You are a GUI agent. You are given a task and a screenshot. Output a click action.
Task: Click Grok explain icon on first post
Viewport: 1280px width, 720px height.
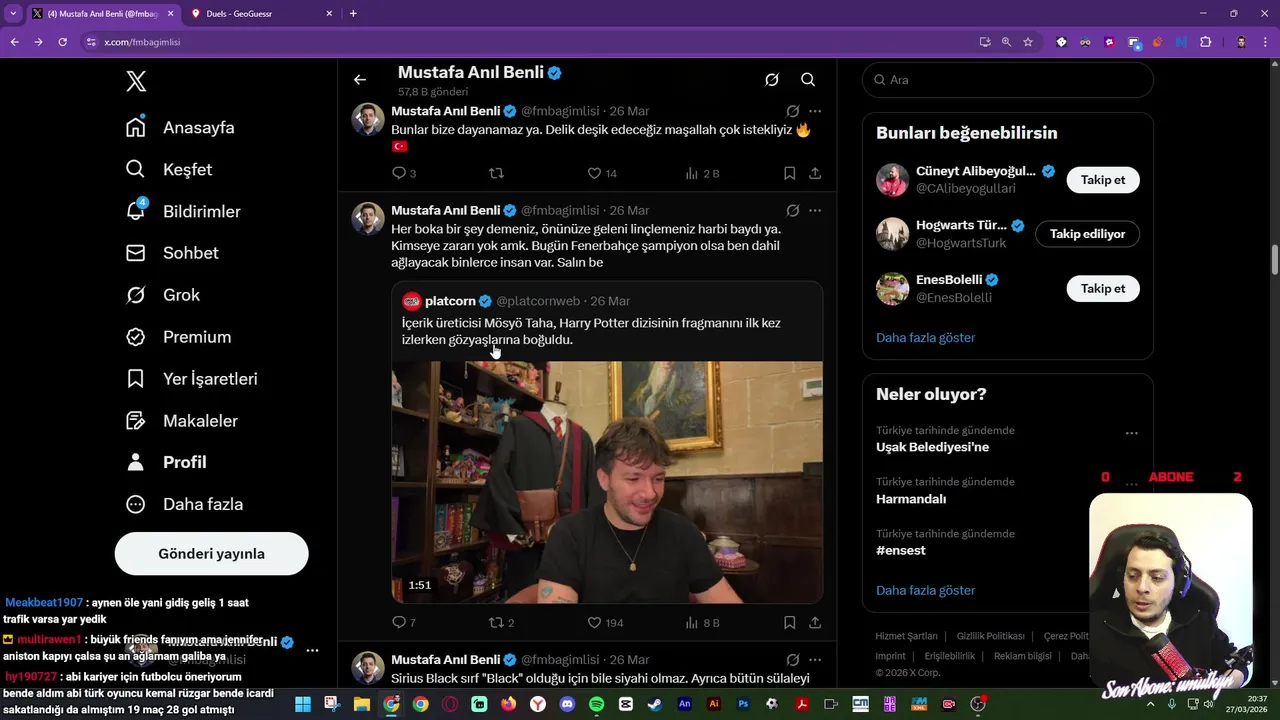792,111
